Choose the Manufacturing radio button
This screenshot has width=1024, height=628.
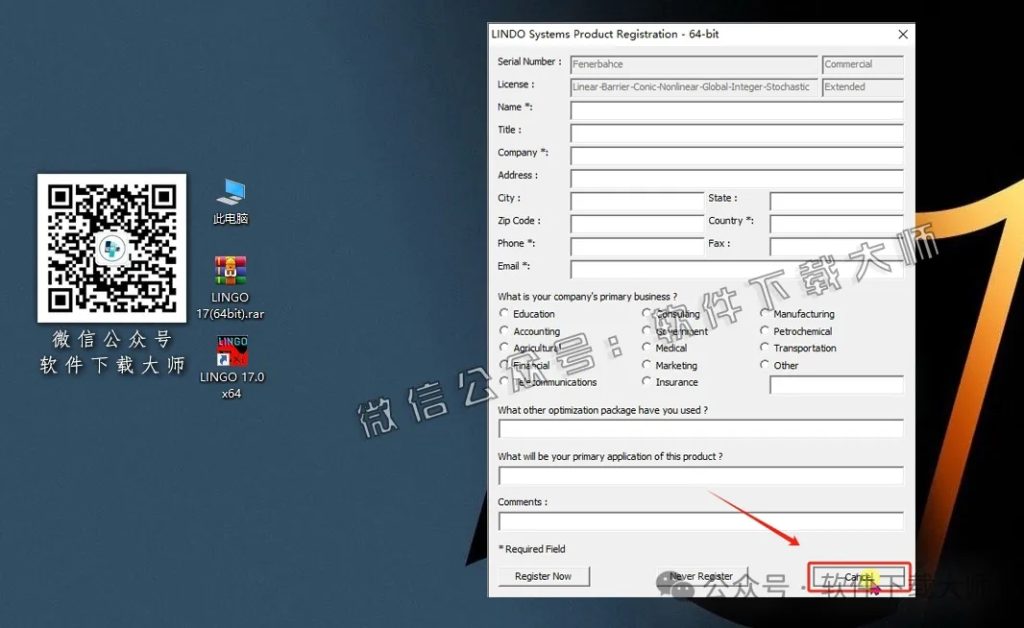765,314
